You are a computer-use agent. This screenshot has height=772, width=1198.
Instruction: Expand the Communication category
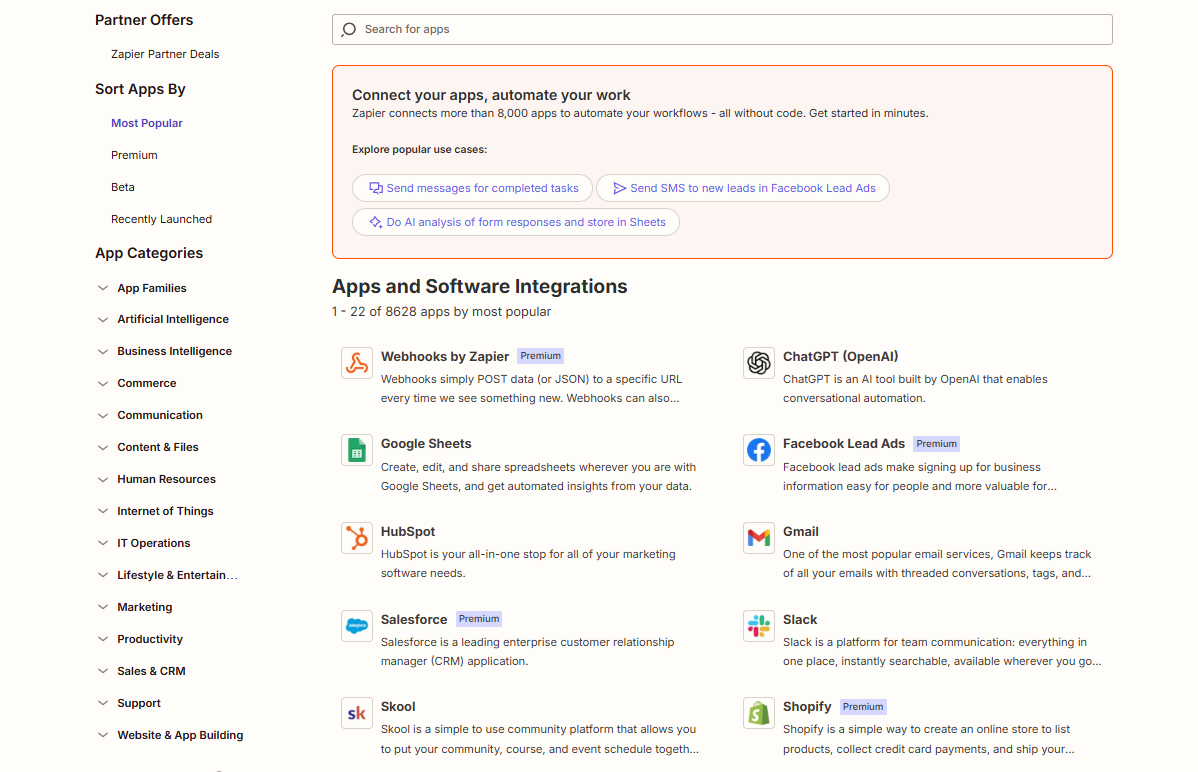pos(103,416)
